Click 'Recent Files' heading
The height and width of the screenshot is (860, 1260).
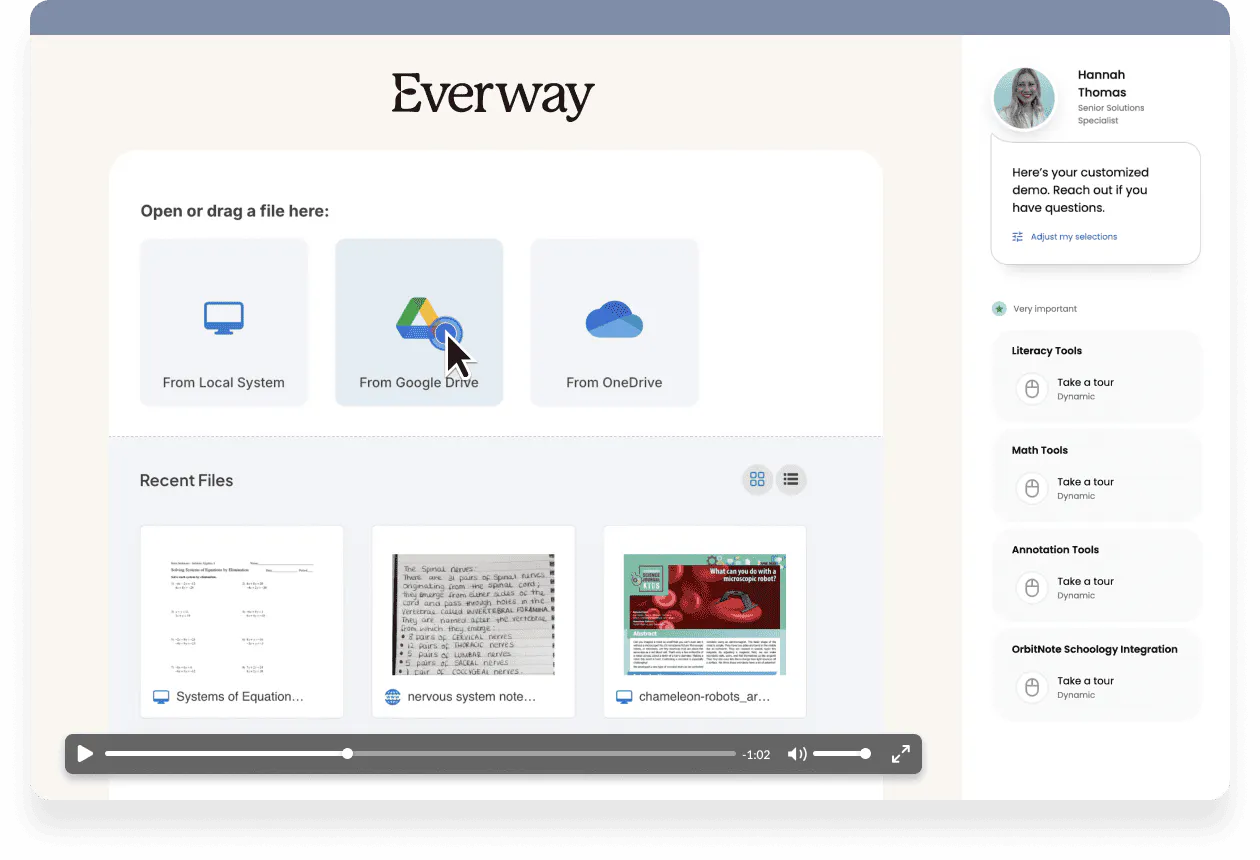[187, 480]
